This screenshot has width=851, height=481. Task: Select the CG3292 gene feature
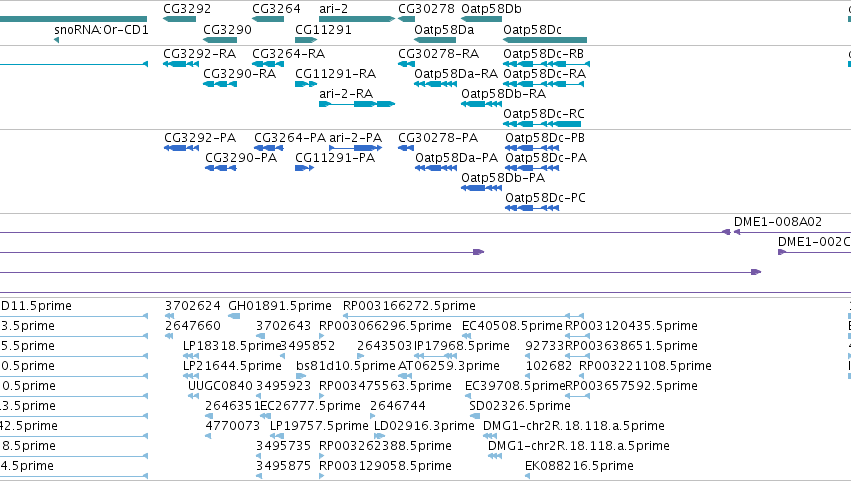tap(179, 19)
